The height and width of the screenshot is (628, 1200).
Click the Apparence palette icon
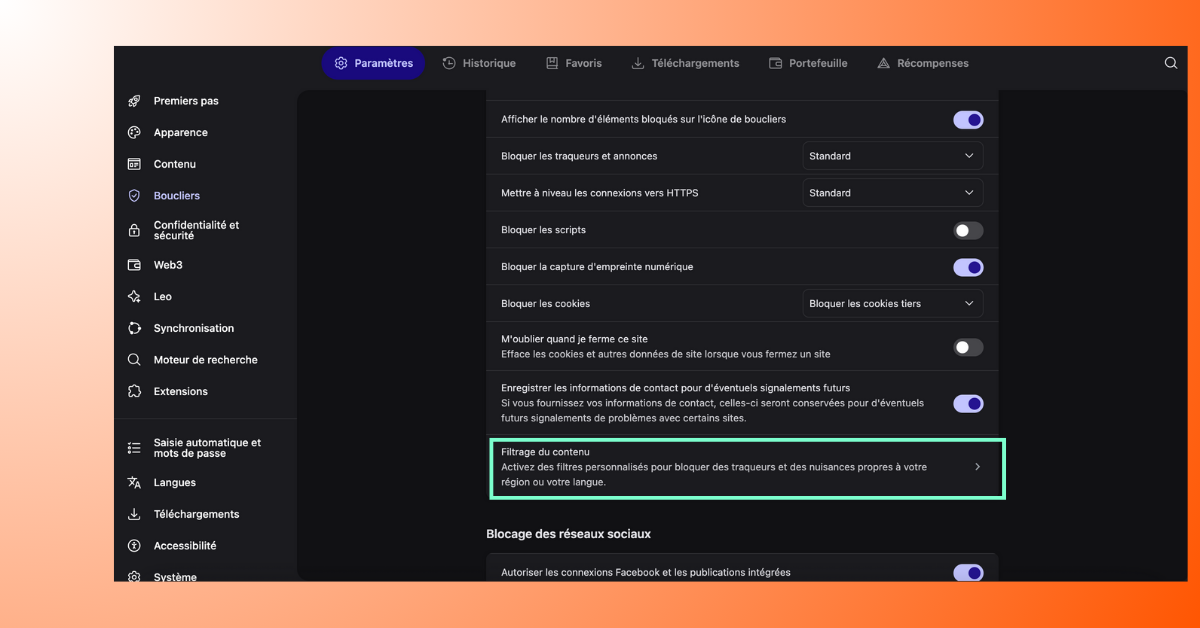(x=134, y=133)
